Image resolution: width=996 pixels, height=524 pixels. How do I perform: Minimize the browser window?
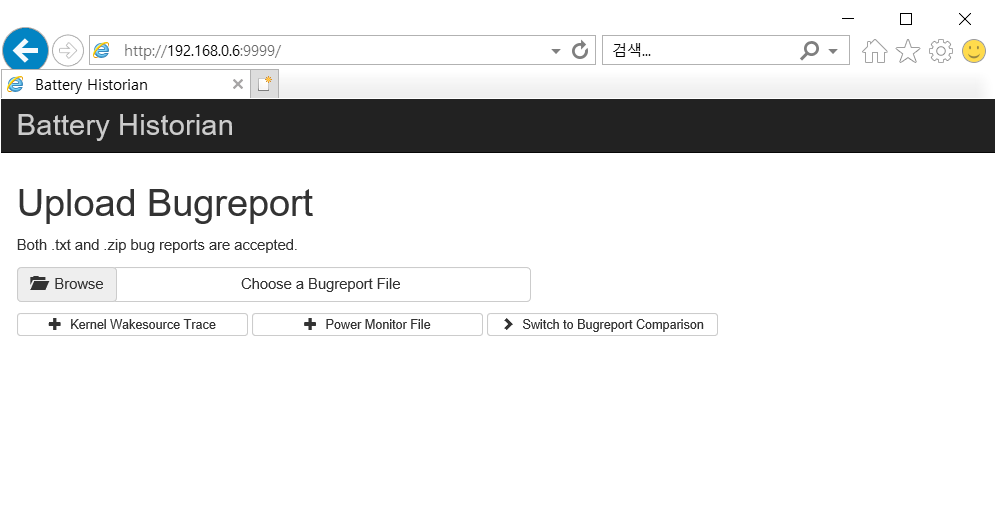tap(848, 18)
